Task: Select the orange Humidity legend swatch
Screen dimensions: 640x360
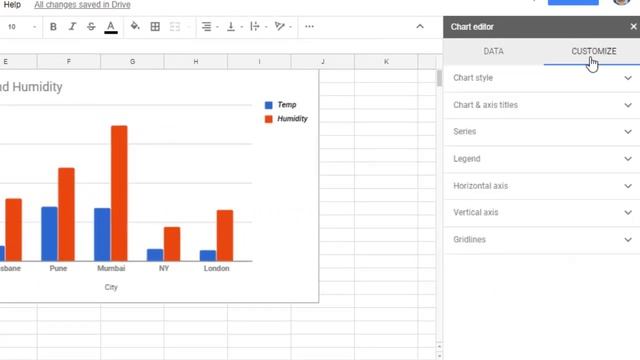Action: [x=269, y=119]
